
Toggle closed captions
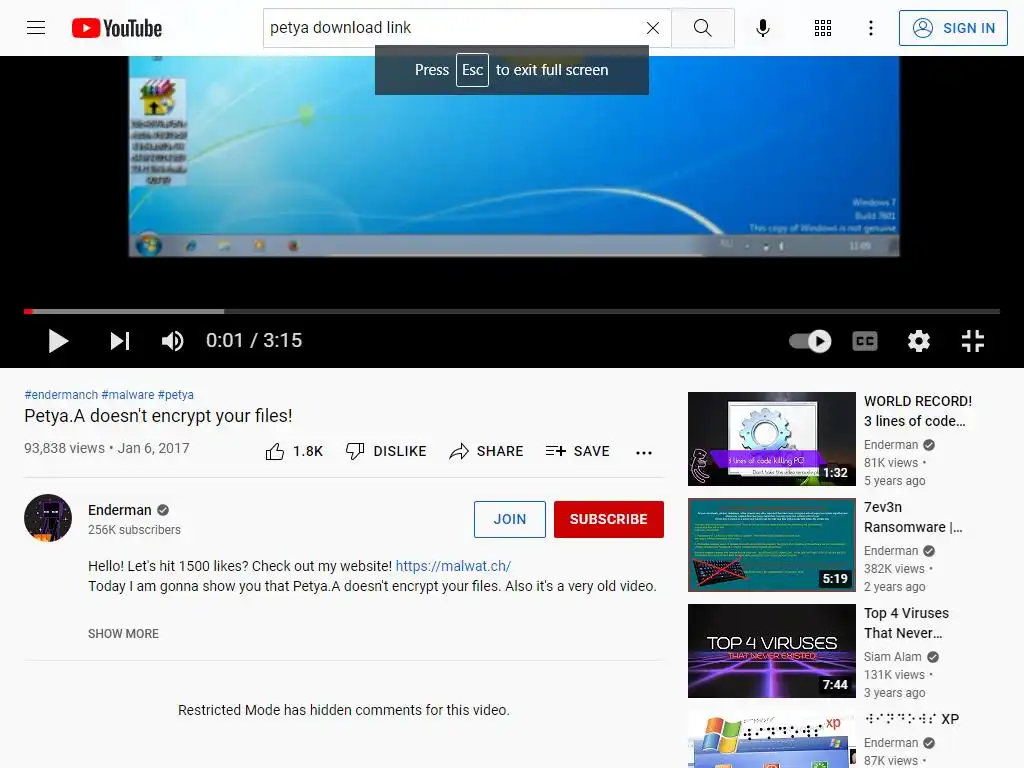pos(865,341)
